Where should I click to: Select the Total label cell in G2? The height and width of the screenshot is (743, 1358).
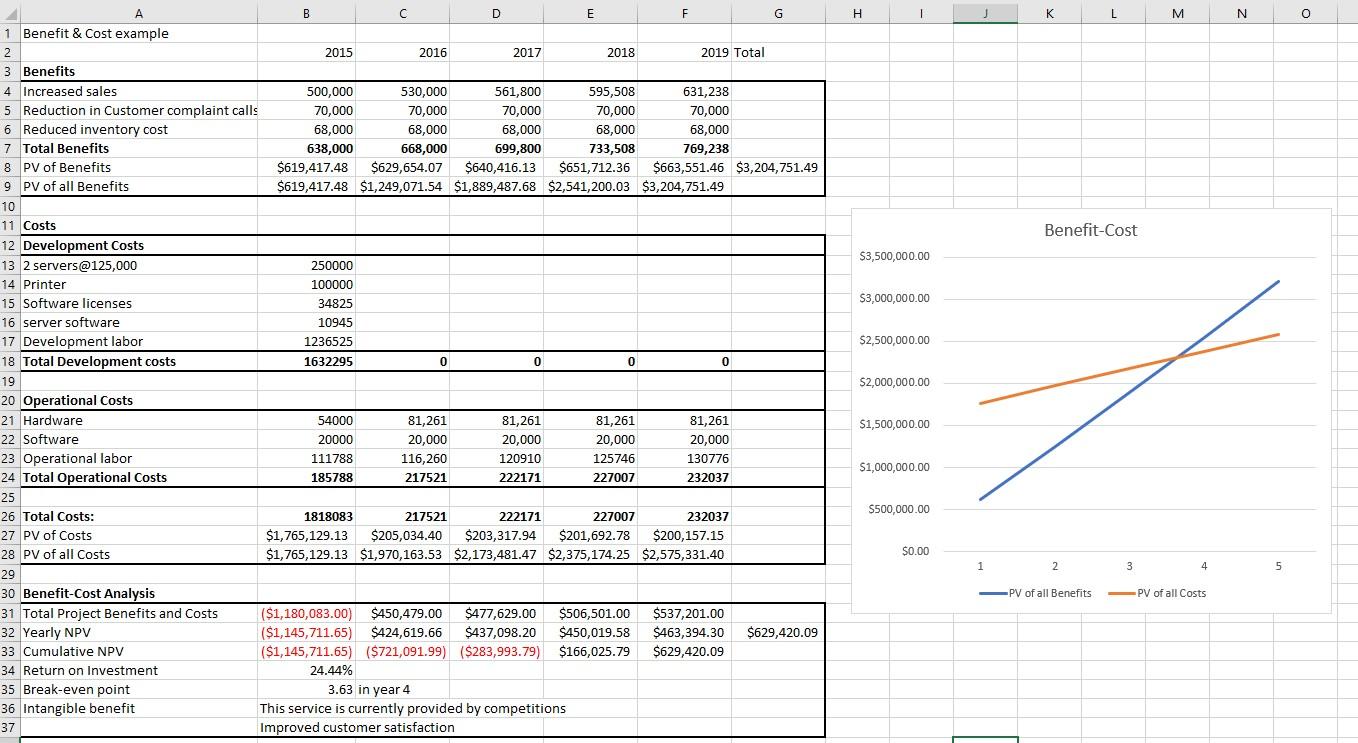778,52
